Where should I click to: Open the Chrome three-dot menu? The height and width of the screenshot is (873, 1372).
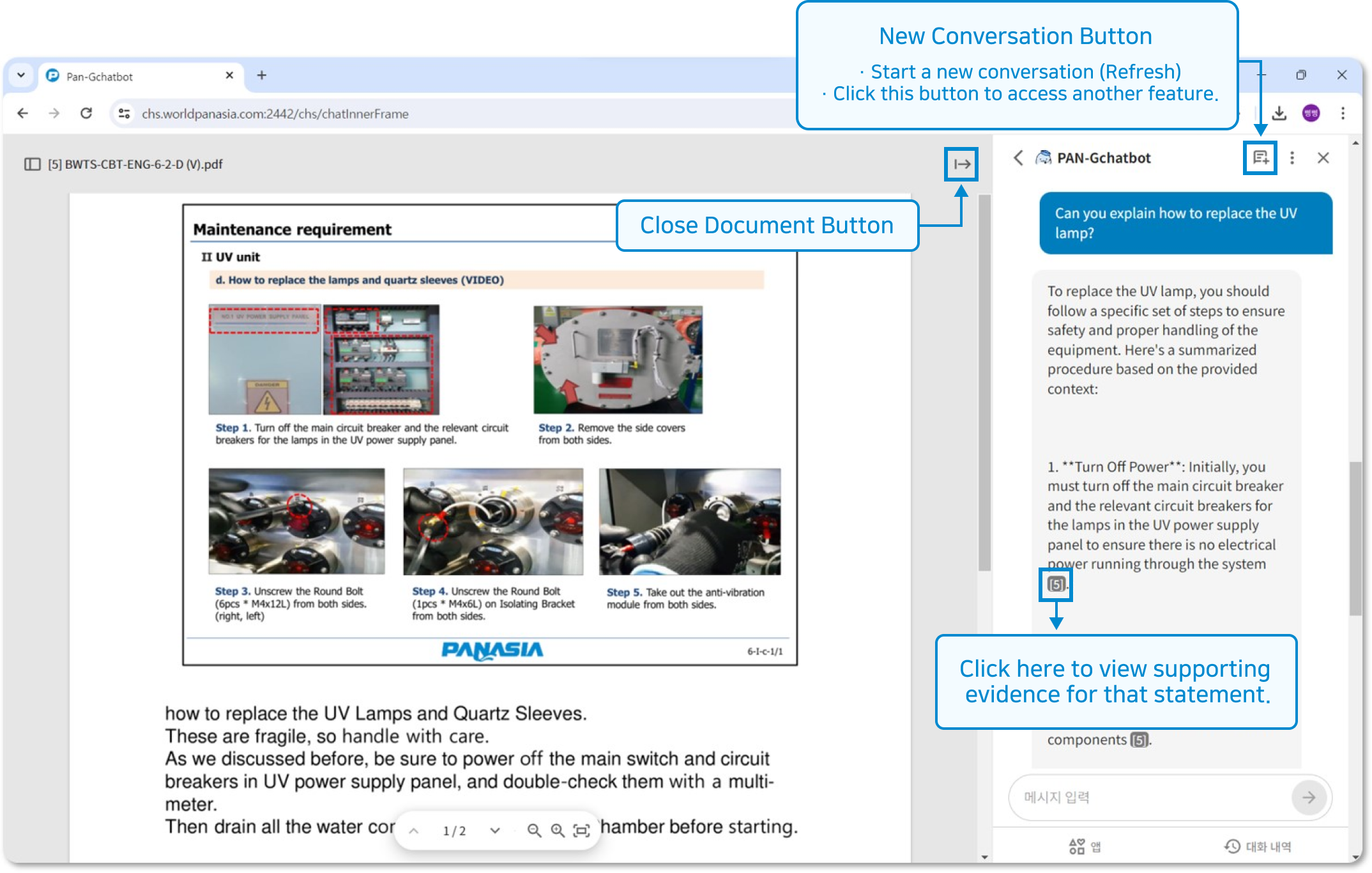click(1343, 114)
